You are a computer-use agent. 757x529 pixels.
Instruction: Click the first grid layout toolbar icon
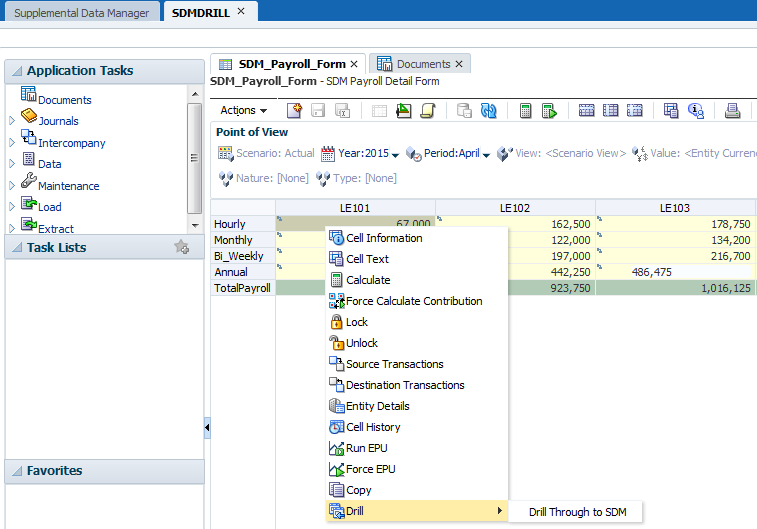(x=586, y=111)
